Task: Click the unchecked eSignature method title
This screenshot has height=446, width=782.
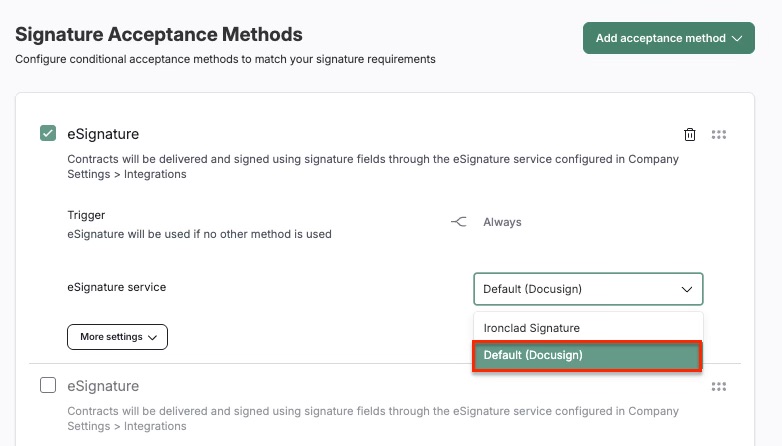Action: 103,386
